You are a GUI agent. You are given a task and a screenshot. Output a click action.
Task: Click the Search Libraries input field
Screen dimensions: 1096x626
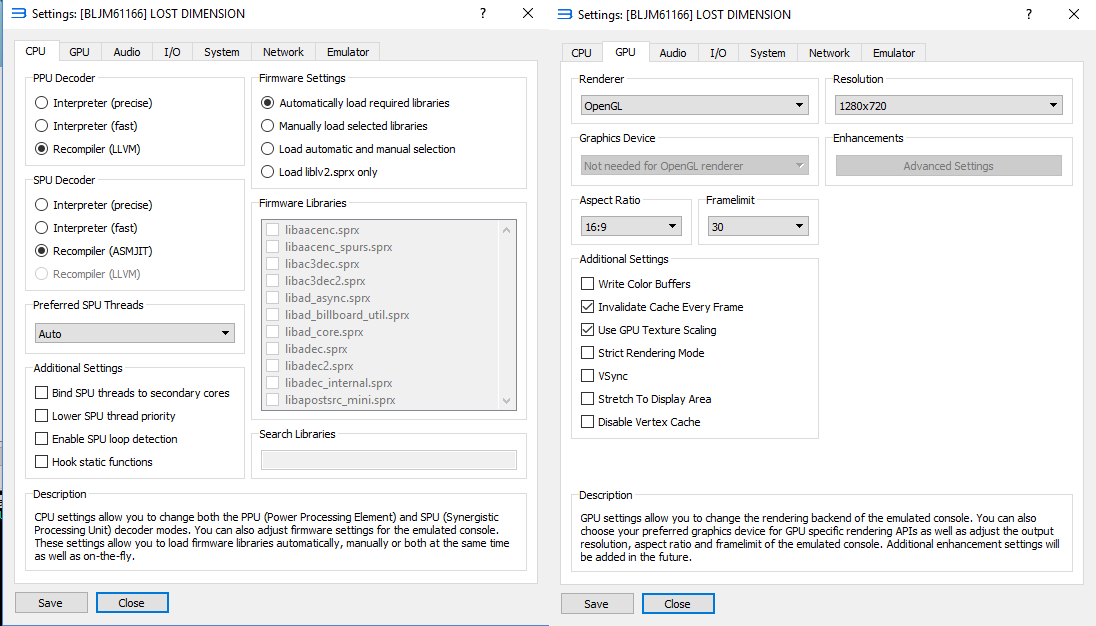pyautogui.click(x=388, y=460)
